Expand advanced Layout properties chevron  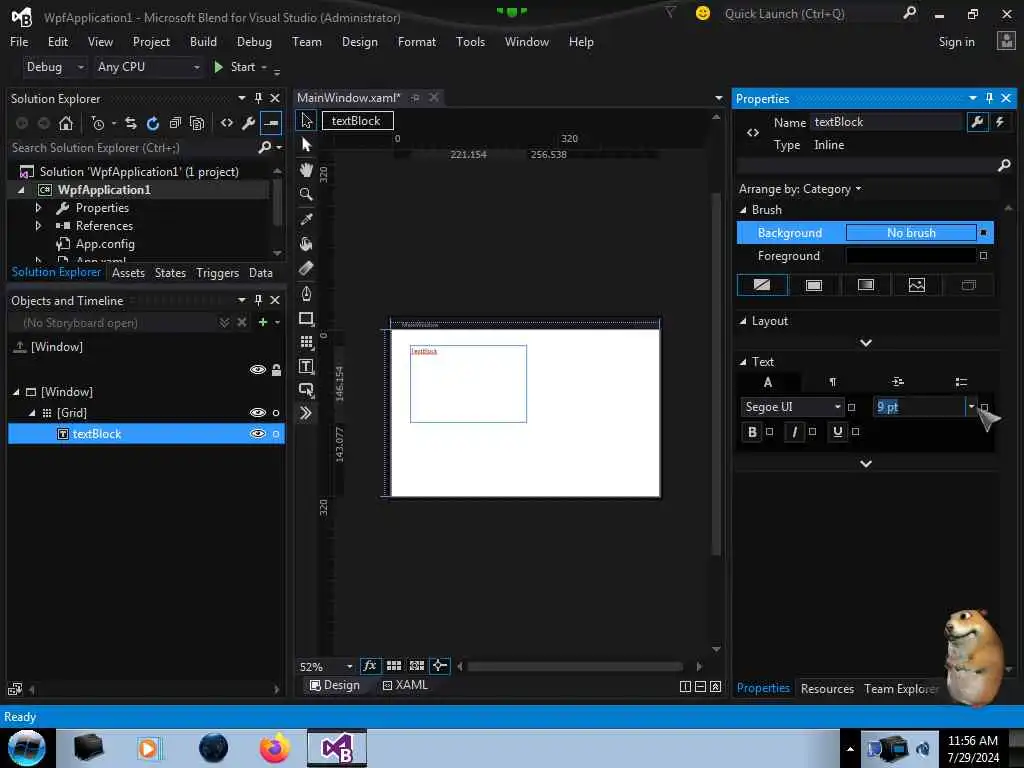coord(866,343)
